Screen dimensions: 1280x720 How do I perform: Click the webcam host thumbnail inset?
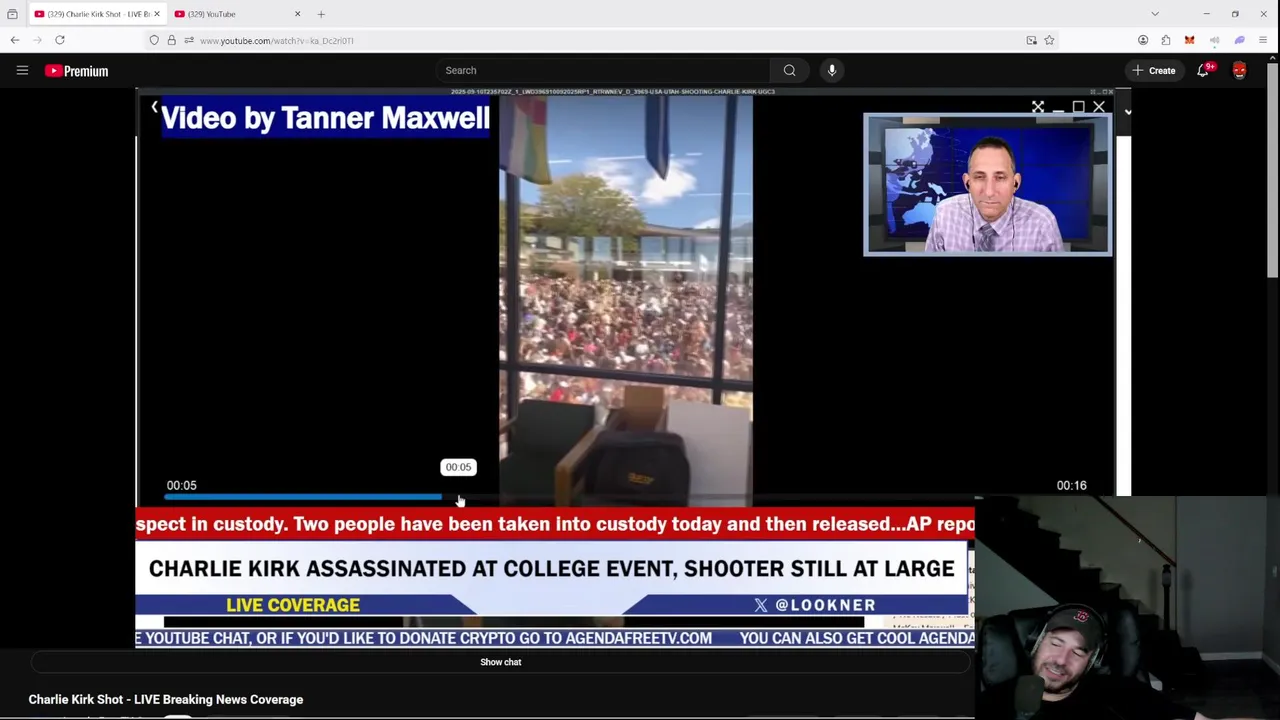(x=987, y=185)
